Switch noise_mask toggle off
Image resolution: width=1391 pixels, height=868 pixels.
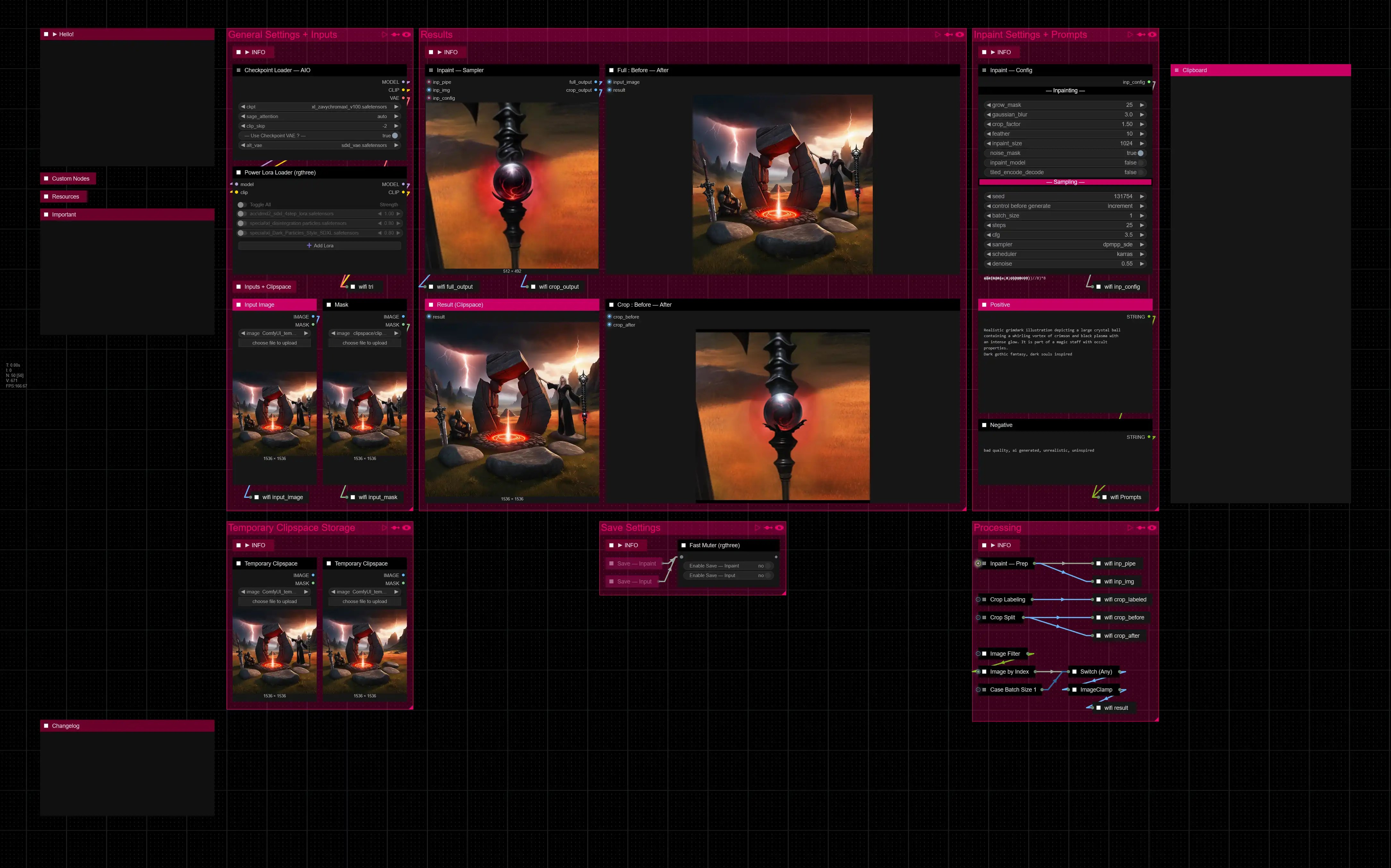click(x=1140, y=153)
